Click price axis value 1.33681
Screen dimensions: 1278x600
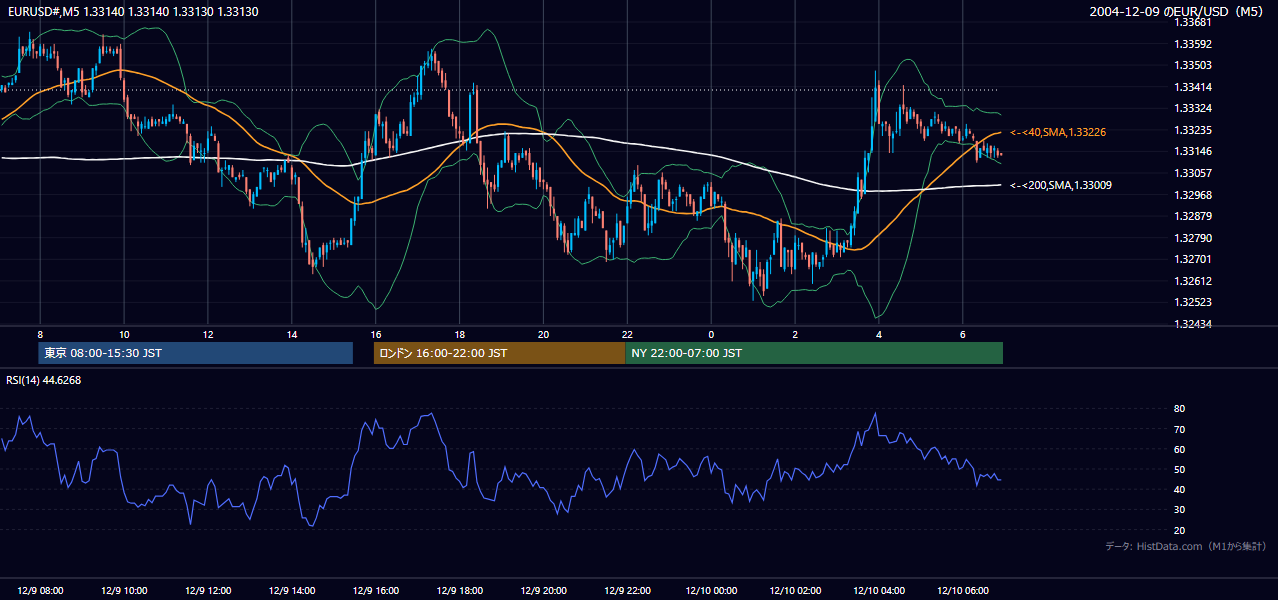click(x=1193, y=22)
